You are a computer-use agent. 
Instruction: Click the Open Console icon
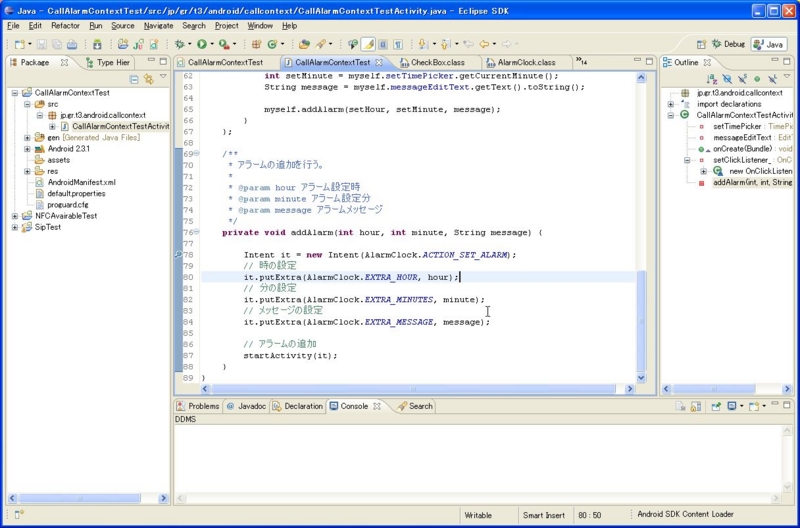pos(754,407)
